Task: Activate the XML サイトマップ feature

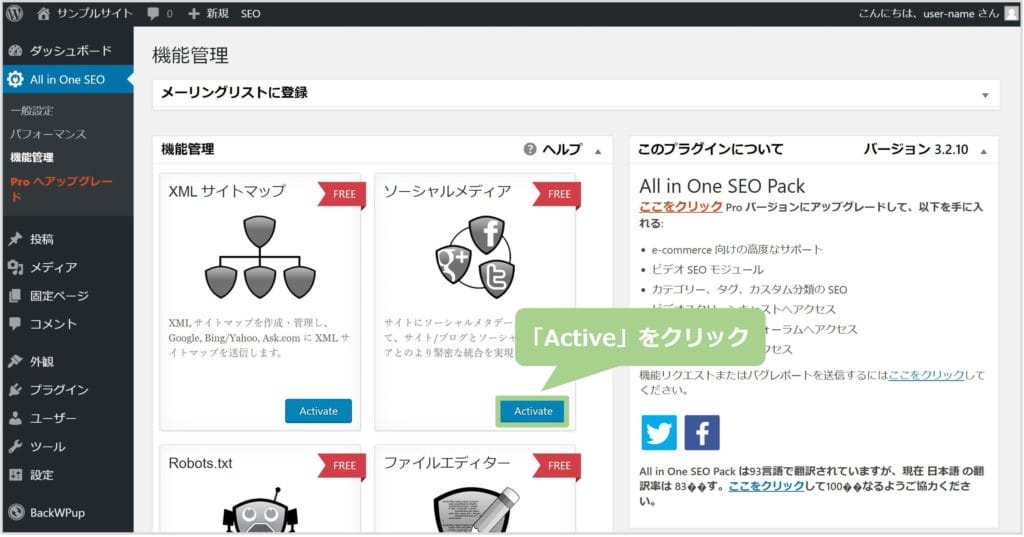Action: (318, 411)
